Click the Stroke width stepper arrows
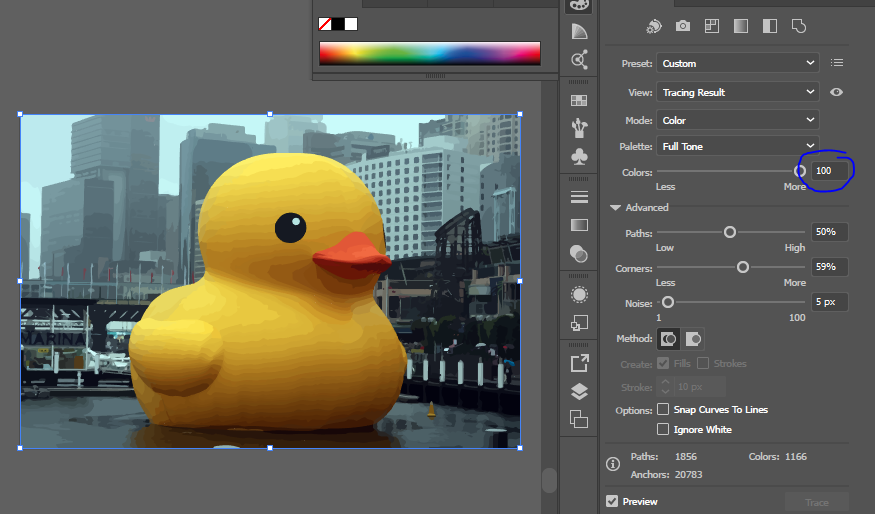The height and width of the screenshot is (514, 875). point(665,387)
